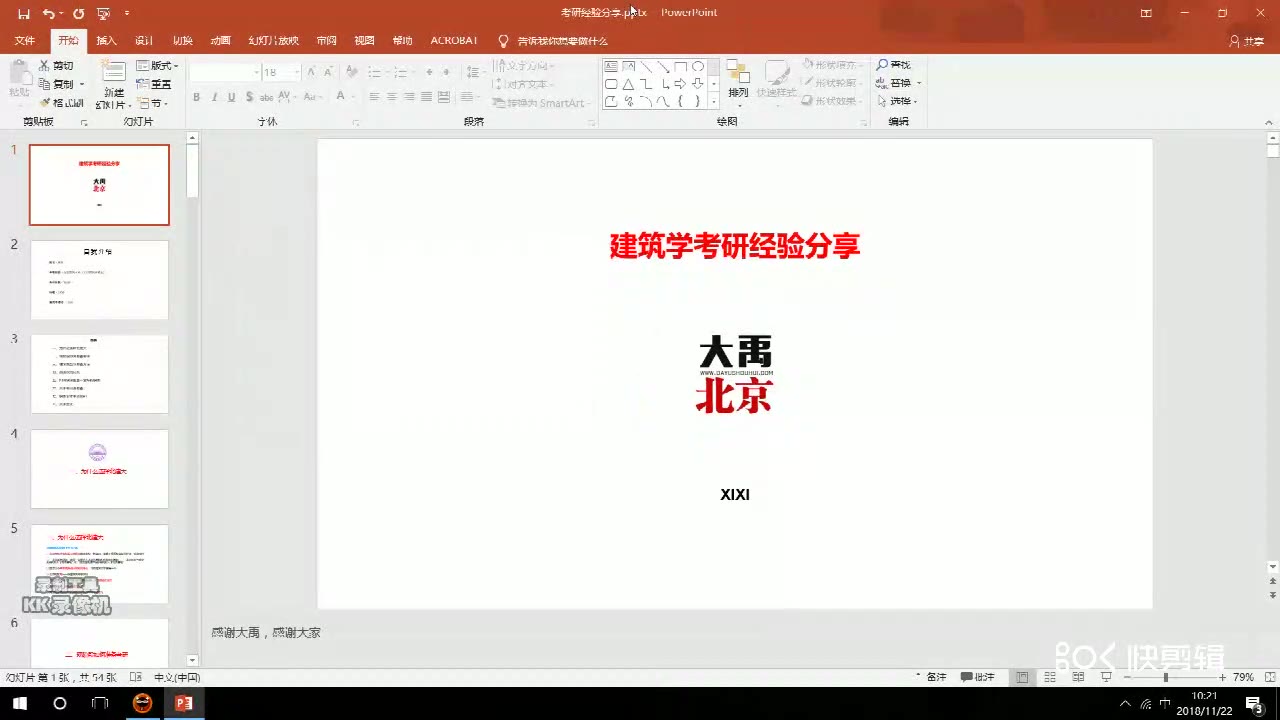This screenshot has width=1280, height=720.
Task: Open the Cortana search circle on taskbar
Action: [x=60, y=703]
